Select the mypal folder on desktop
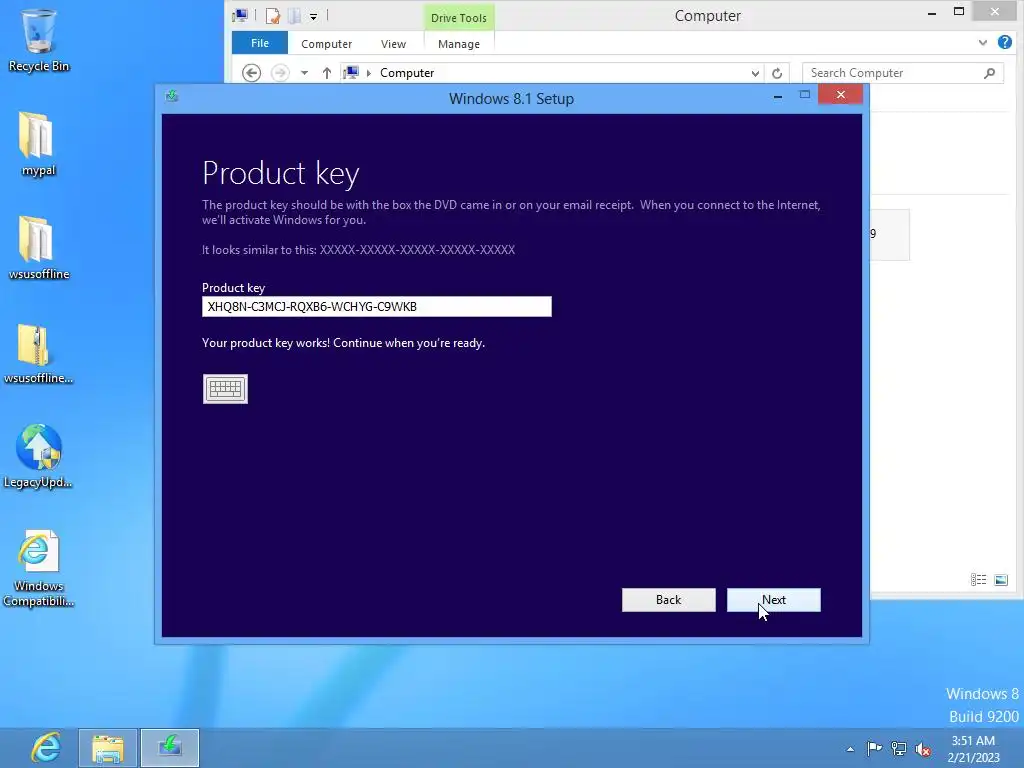The image size is (1024, 768). click(38, 144)
